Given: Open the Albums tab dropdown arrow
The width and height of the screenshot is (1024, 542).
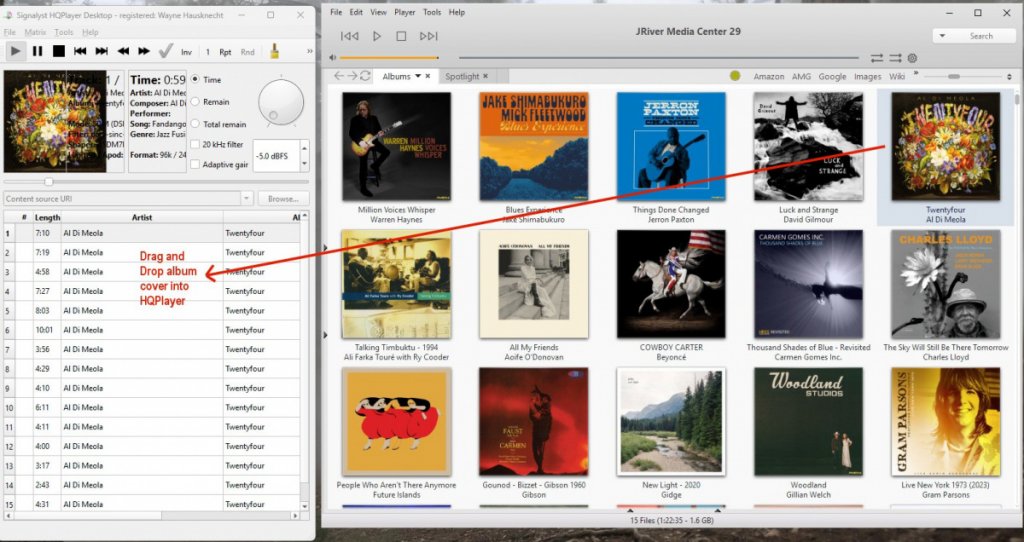Looking at the screenshot, I should pyautogui.click(x=417, y=76).
